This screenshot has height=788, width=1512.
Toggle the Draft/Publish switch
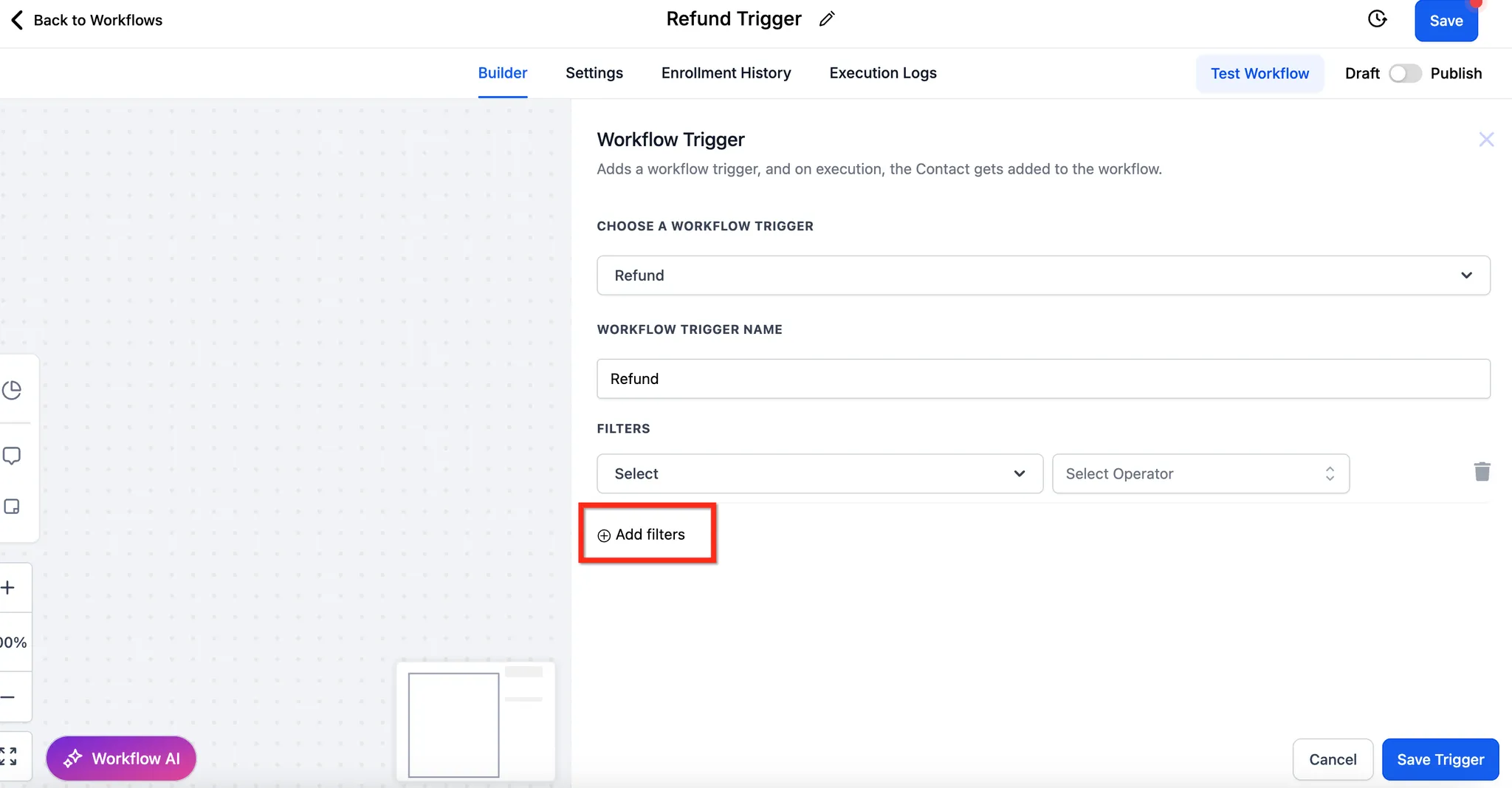1405,73
